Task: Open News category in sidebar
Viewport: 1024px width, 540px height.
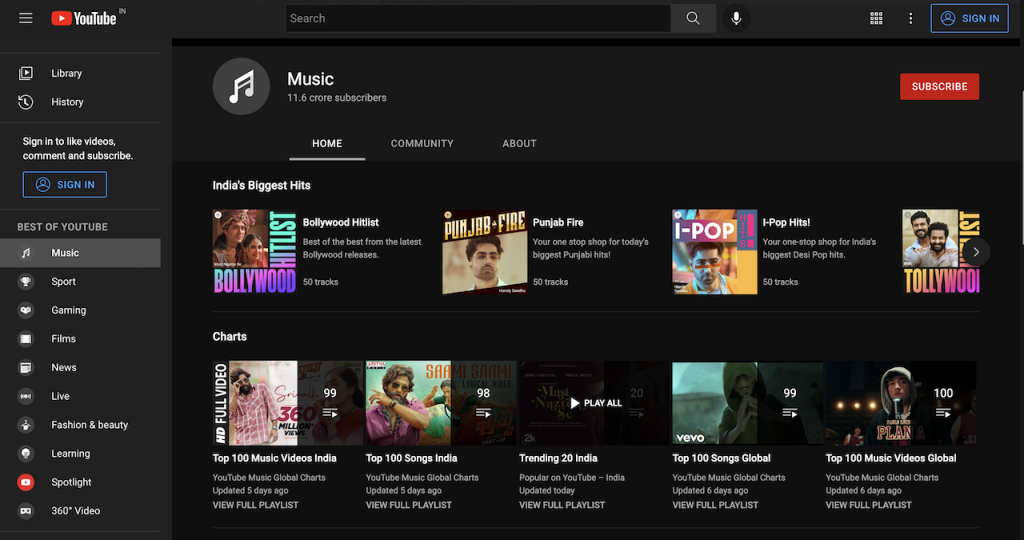Action: 80,368
